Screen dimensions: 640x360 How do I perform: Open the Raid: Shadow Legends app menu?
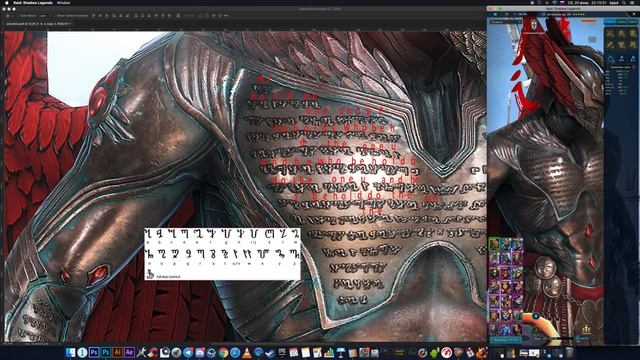(33, 2)
